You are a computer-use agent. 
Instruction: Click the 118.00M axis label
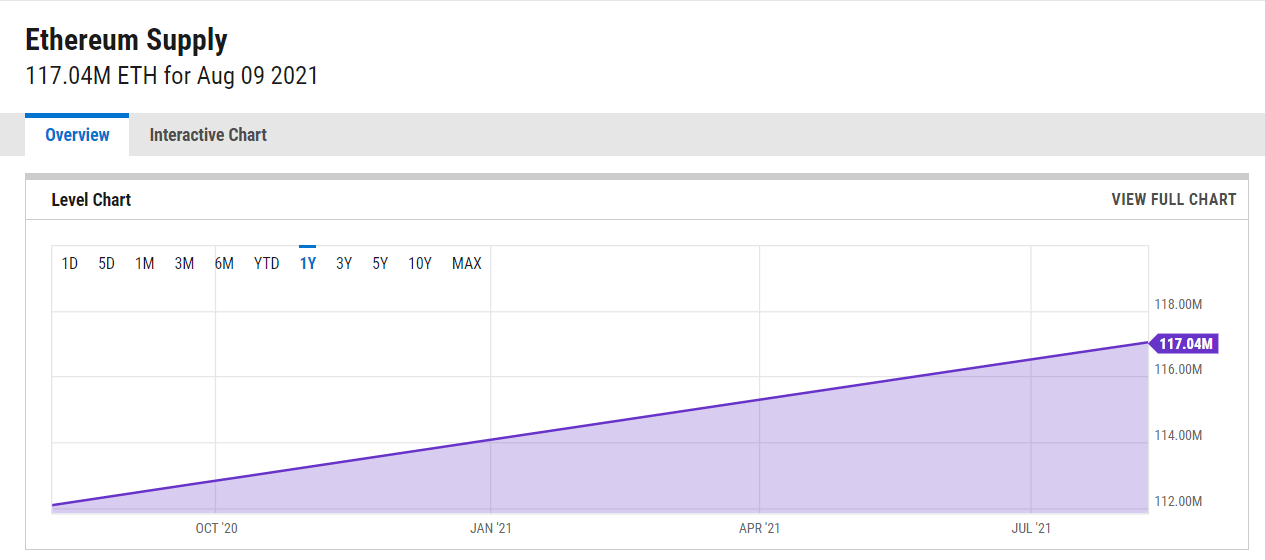[1178, 304]
